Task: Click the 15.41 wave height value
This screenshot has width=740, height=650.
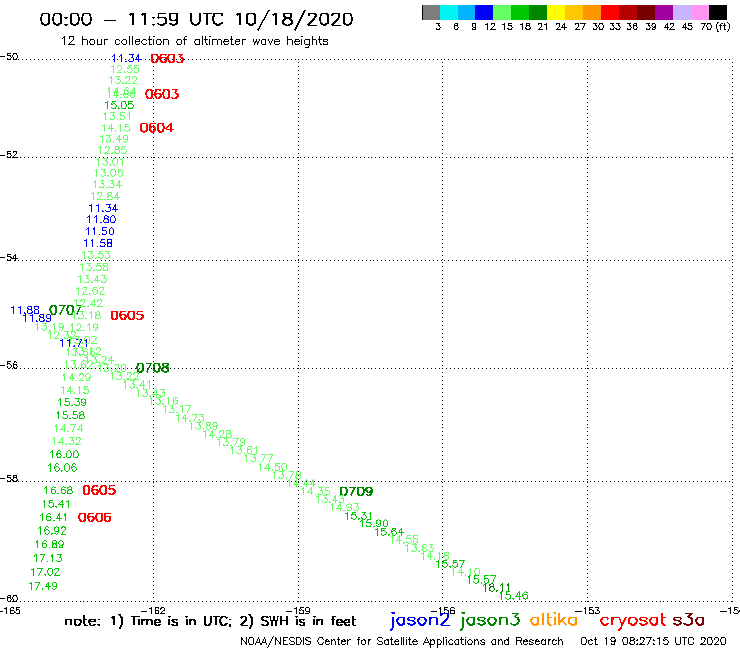Action: pos(56,504)
